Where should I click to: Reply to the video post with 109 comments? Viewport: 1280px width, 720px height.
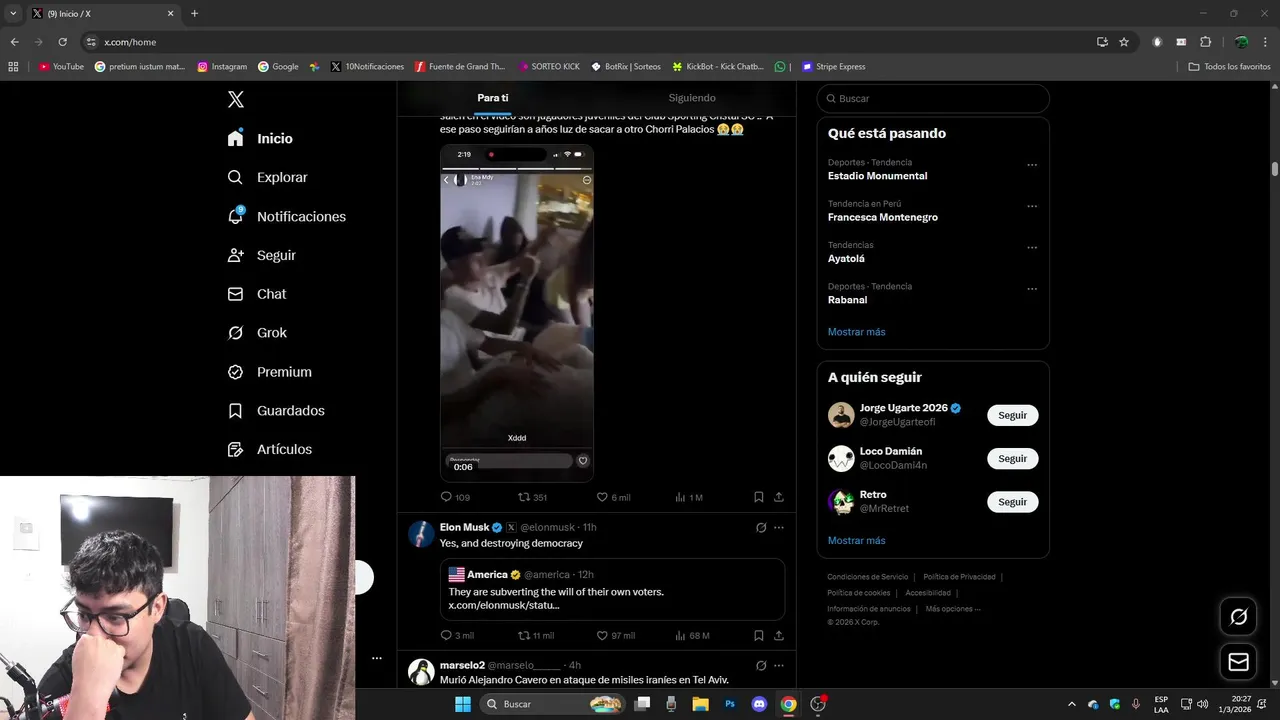(455, 497)
